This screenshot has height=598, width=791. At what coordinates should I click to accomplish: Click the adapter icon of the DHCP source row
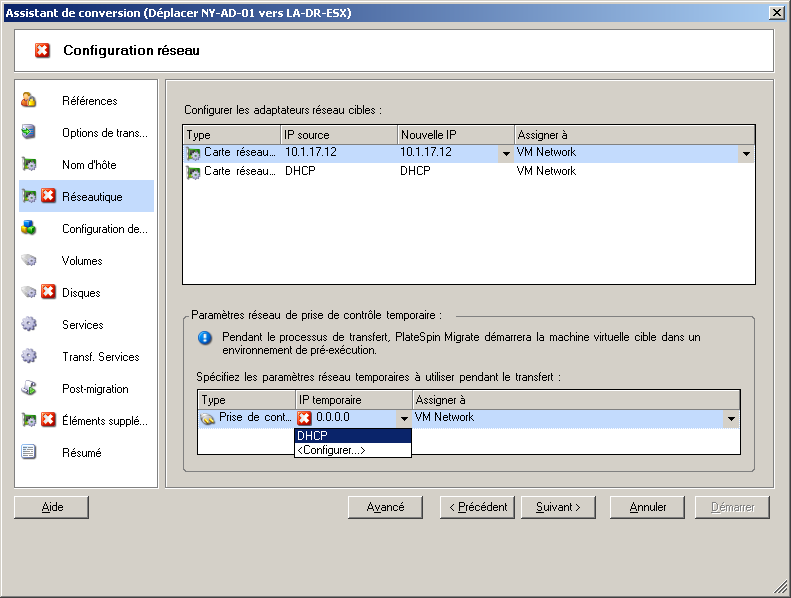pyautogui.click(x=193, y=172)
